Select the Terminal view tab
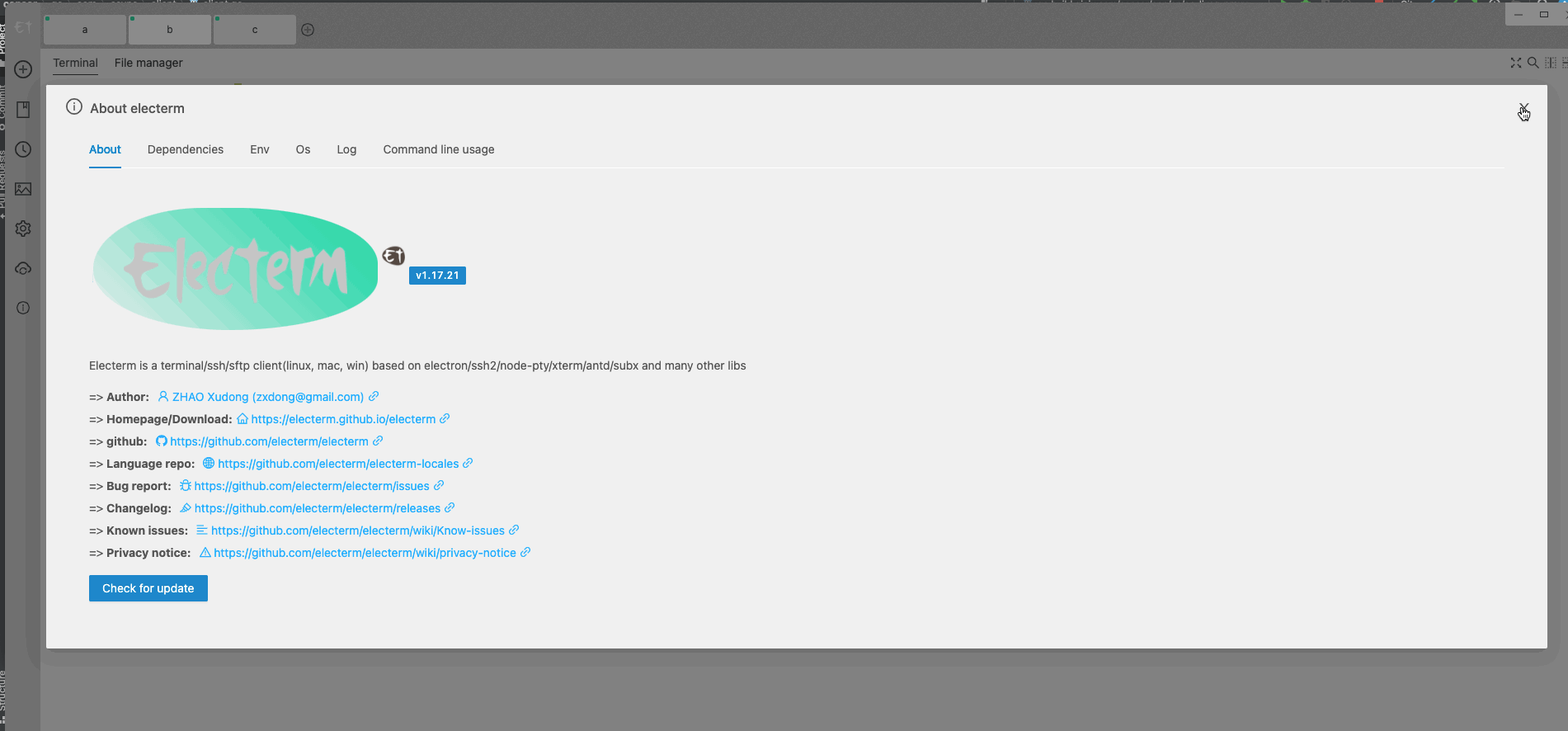1568x731 pixels. pyautogui.click(x=75, y=63)
